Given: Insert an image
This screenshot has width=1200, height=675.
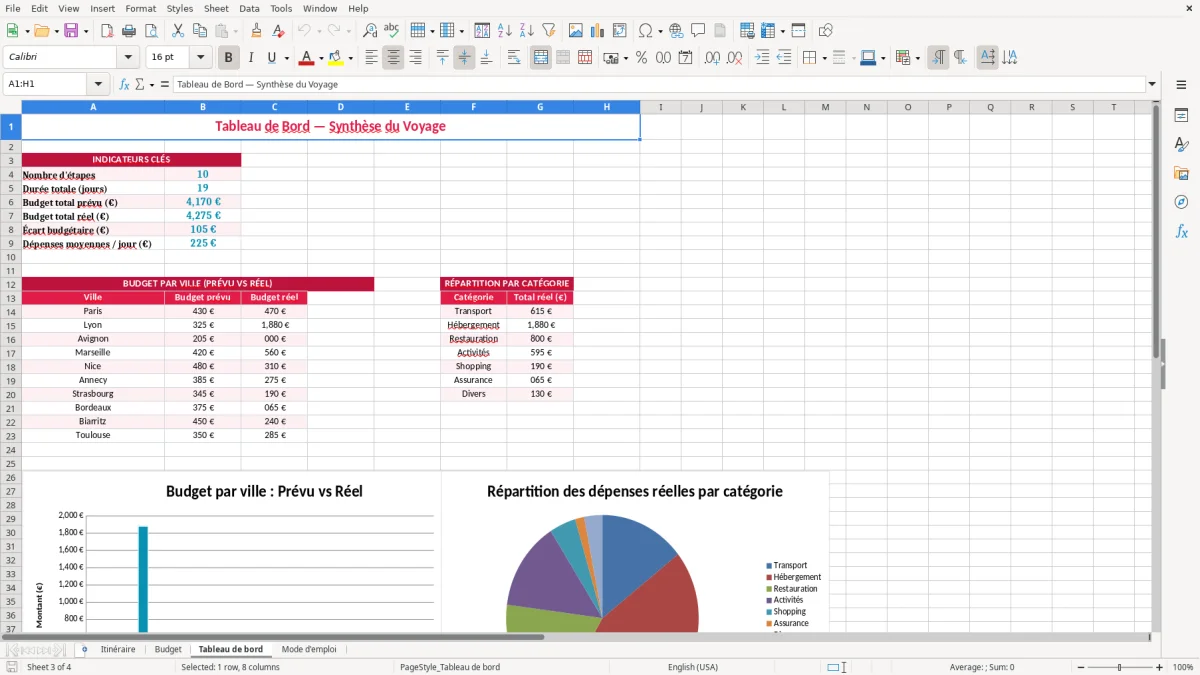Looking at the screenshot, I should (x=576, y=31).
